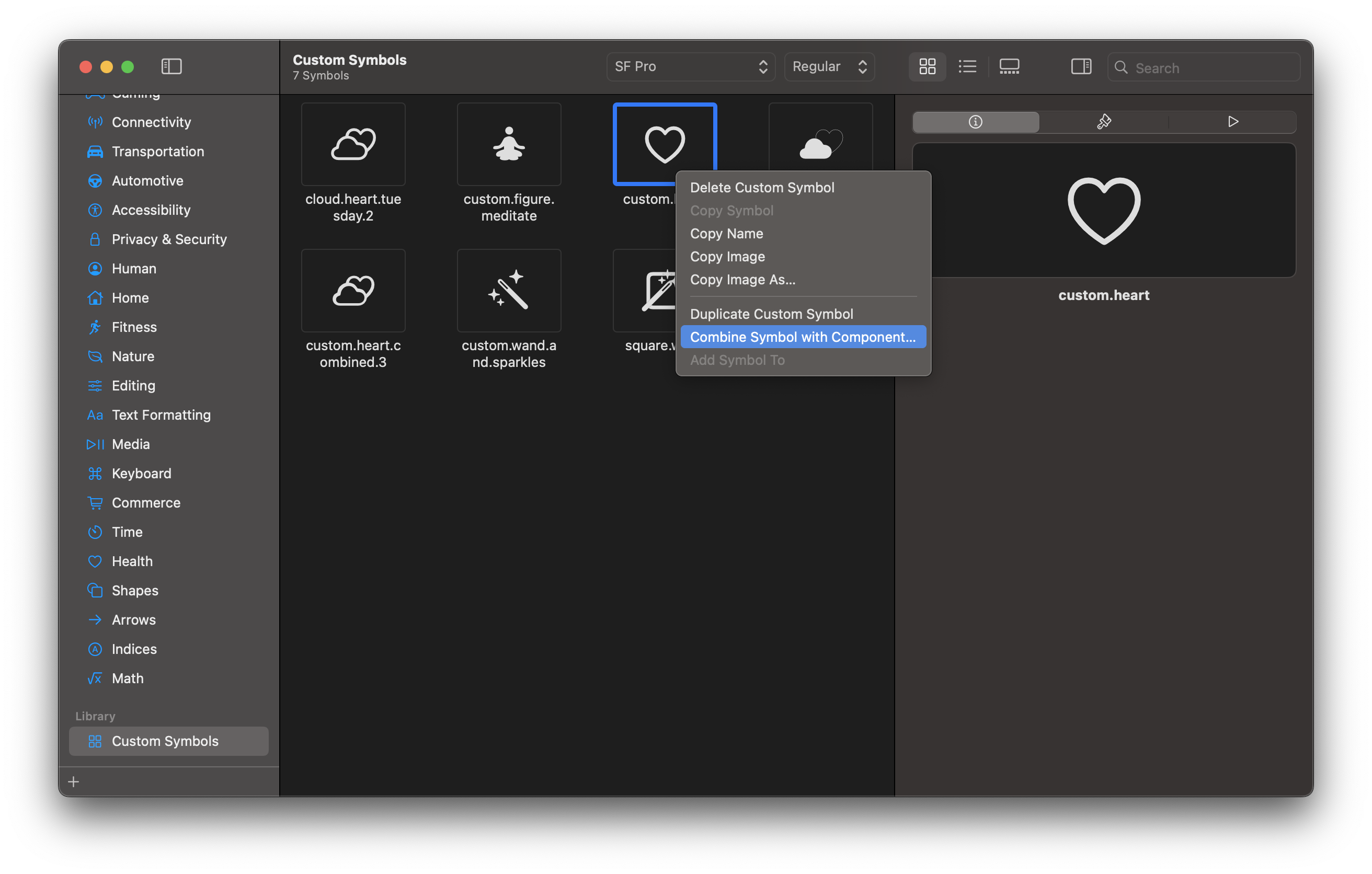
Task: Toggle the left sidebar visibility
Action: 170,66
